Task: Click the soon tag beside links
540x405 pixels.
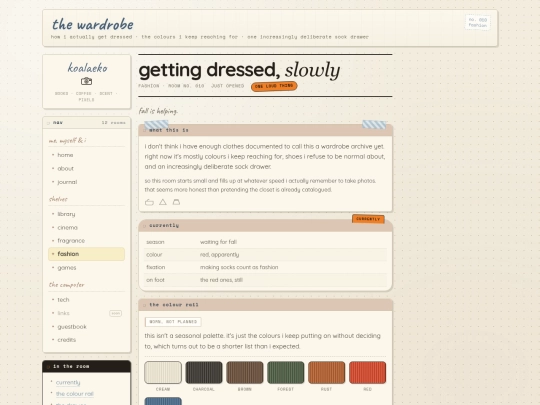Action: pos(115,313)
